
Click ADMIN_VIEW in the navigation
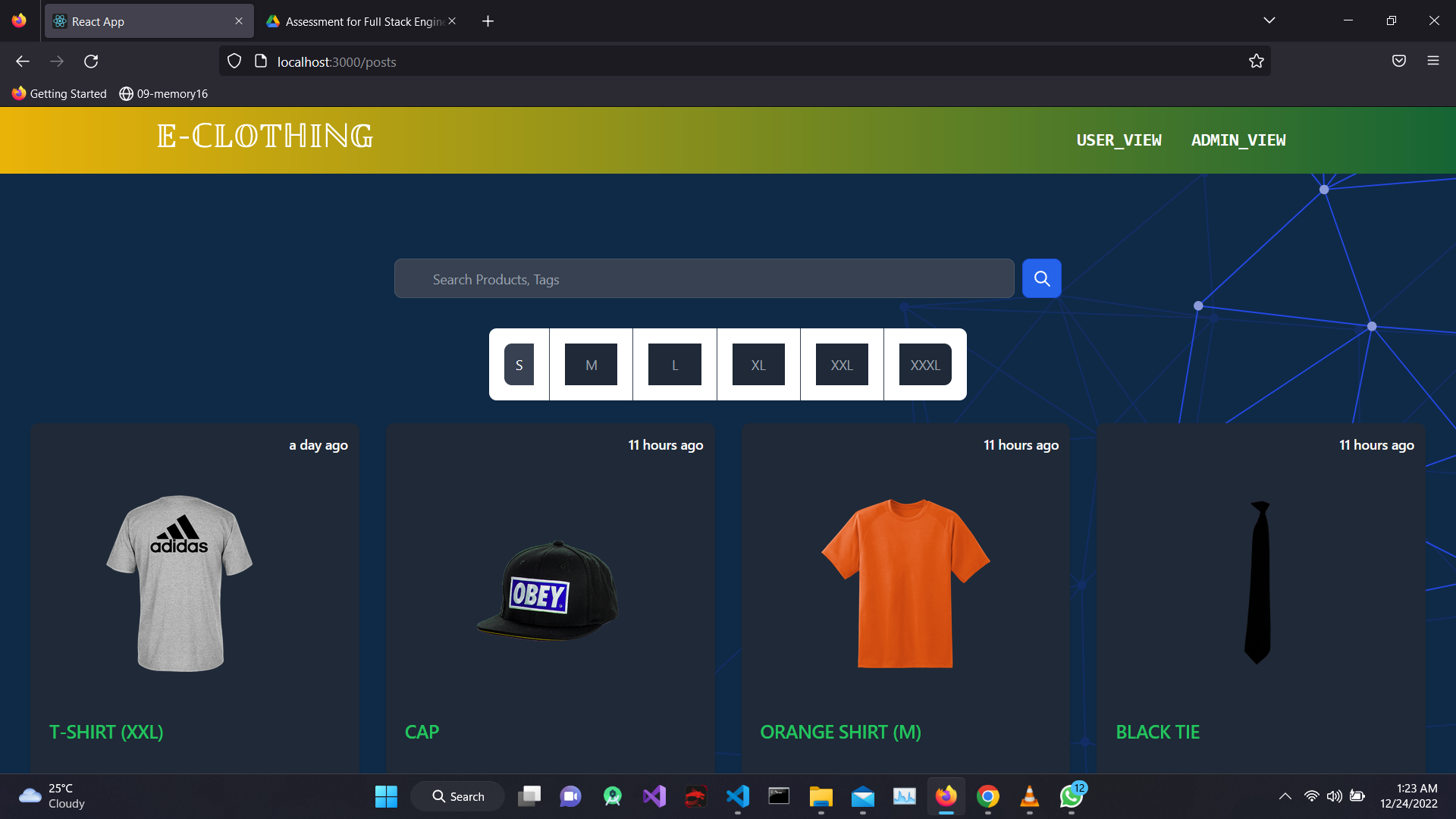coord(1238,140)
